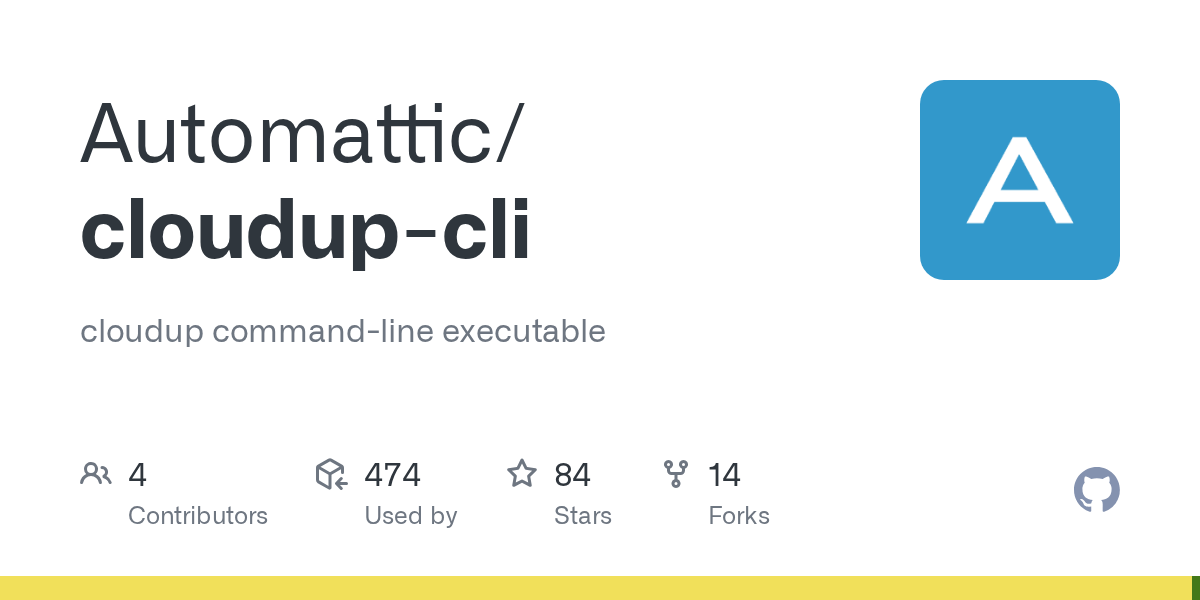Screen dimensions: 1200x600
Task: Click the 14 forks count
Action: click(724, 475)
